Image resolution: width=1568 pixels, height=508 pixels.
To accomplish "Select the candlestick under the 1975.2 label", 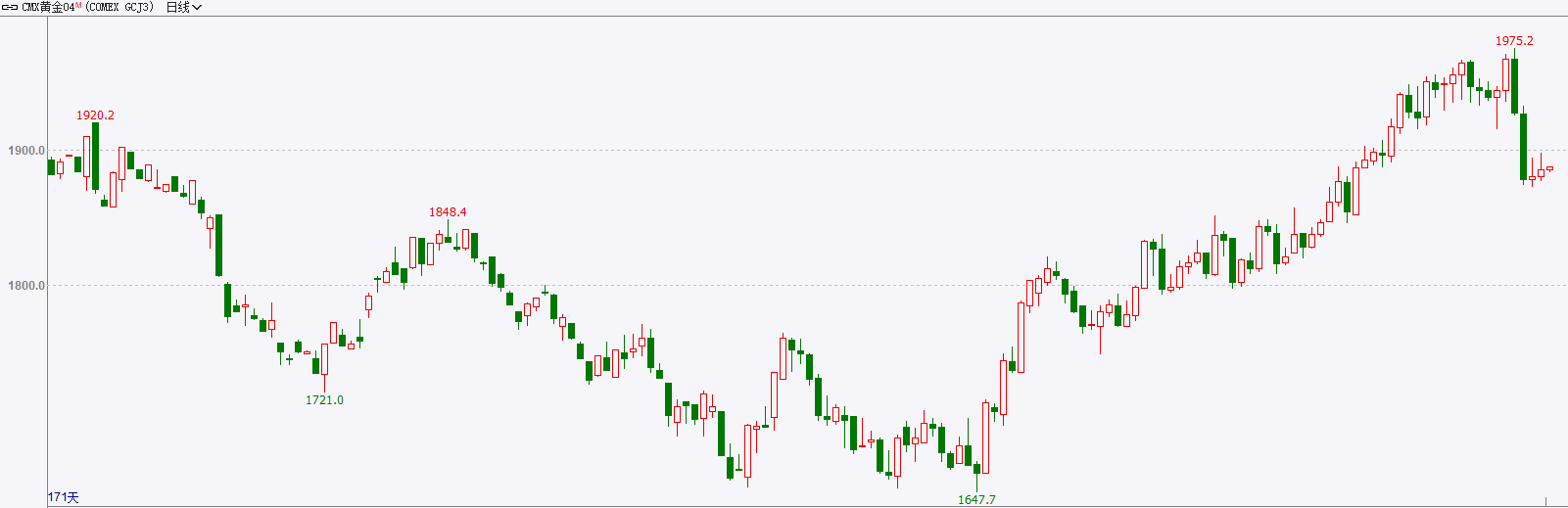I will pos(1514,84).
